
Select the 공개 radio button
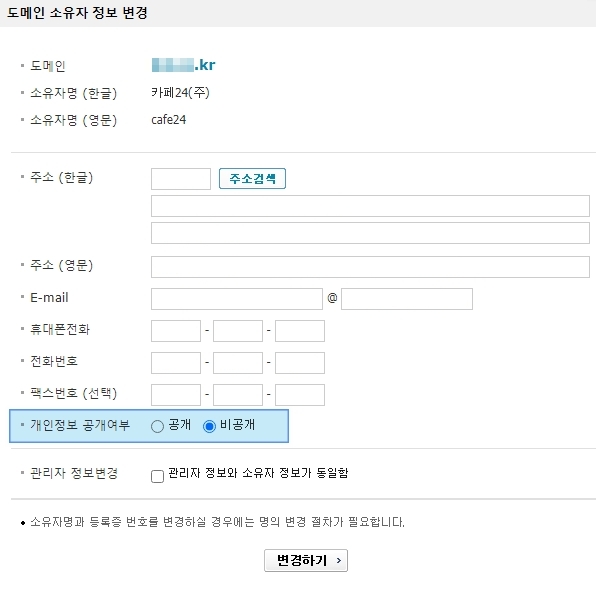coord(157,426)
